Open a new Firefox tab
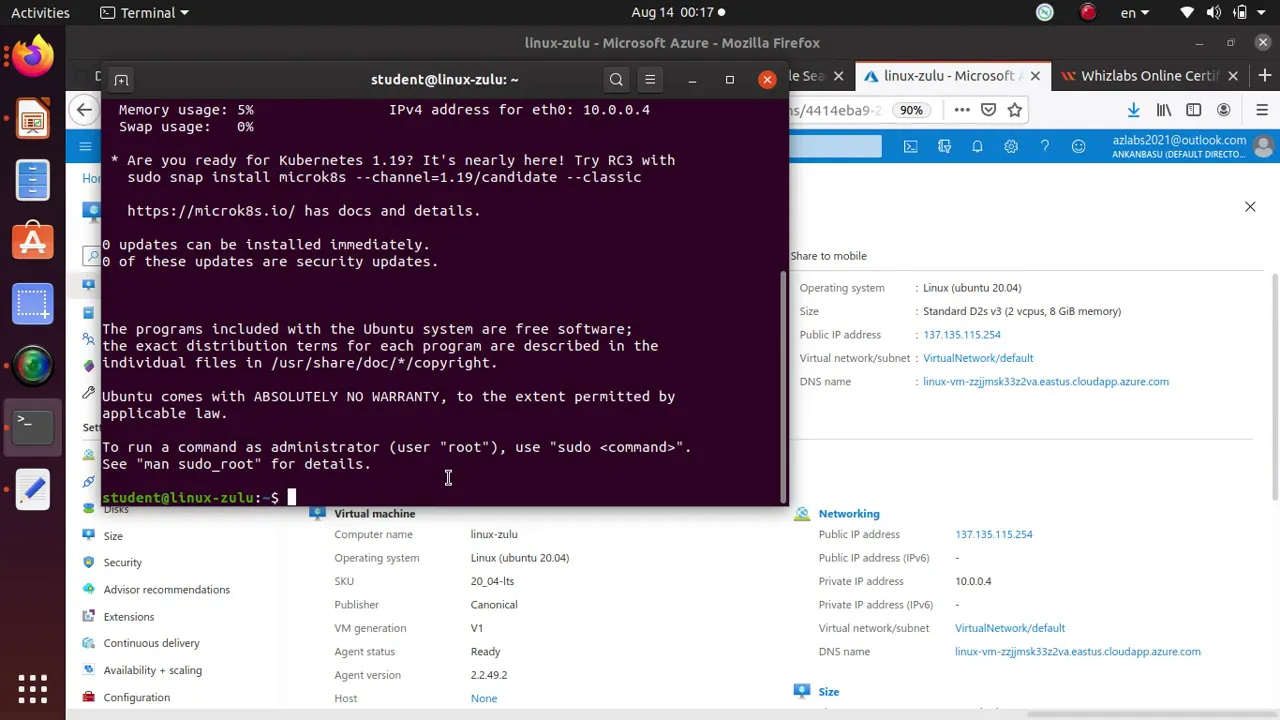This screenshot has height=720, width=1280. tap(1265, 76)
